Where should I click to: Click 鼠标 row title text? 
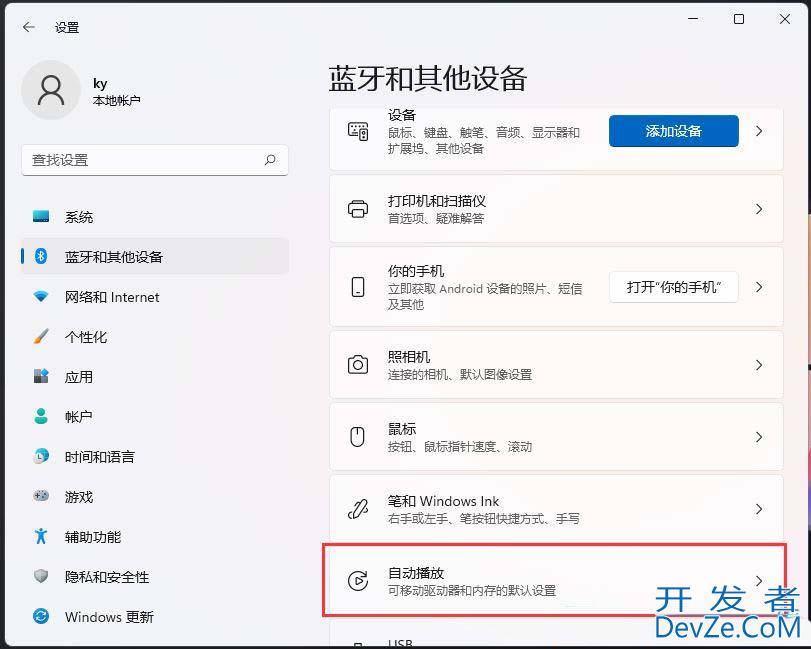tap(402, 429)
